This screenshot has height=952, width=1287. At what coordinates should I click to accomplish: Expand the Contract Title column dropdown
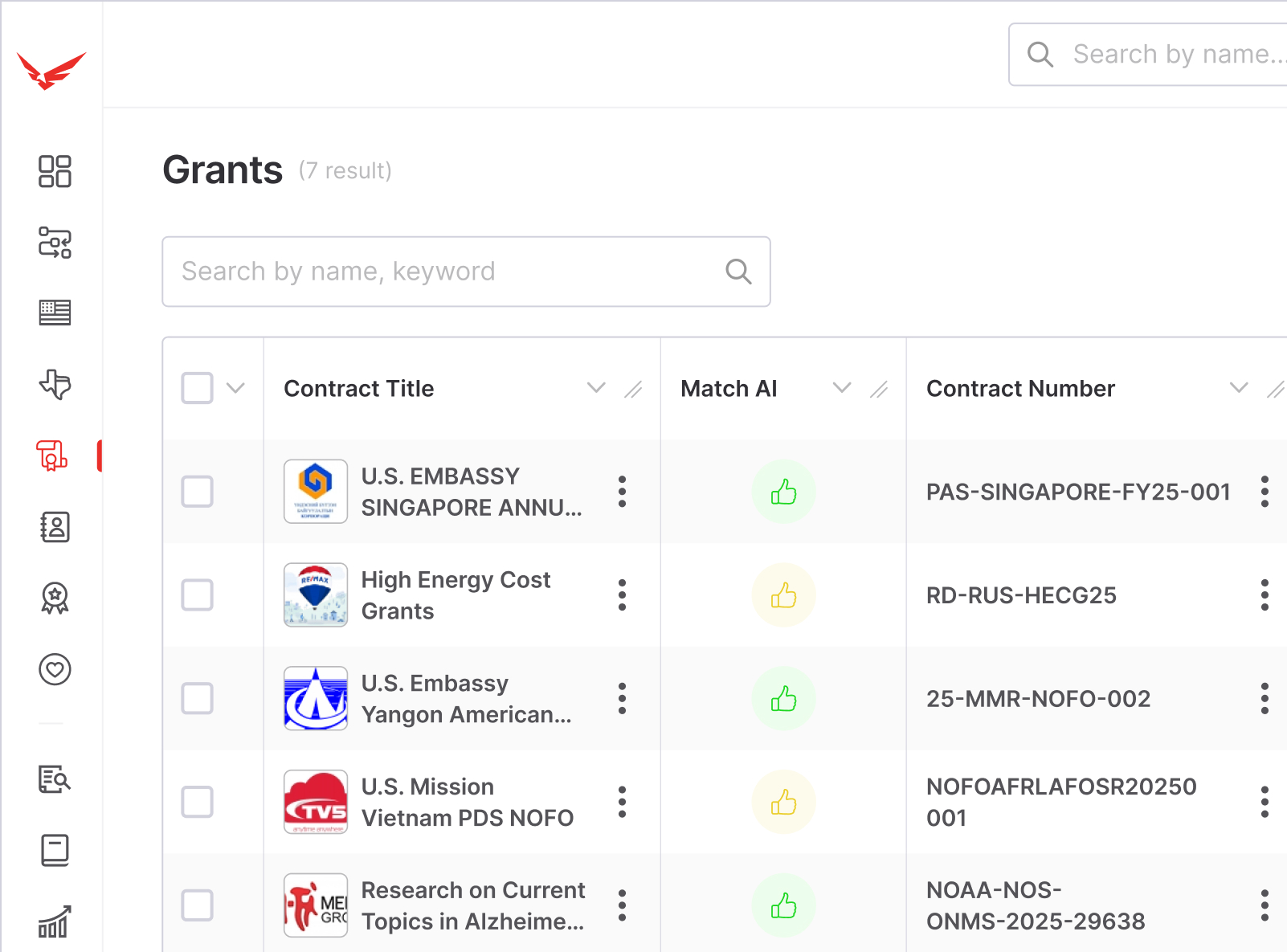595,388
